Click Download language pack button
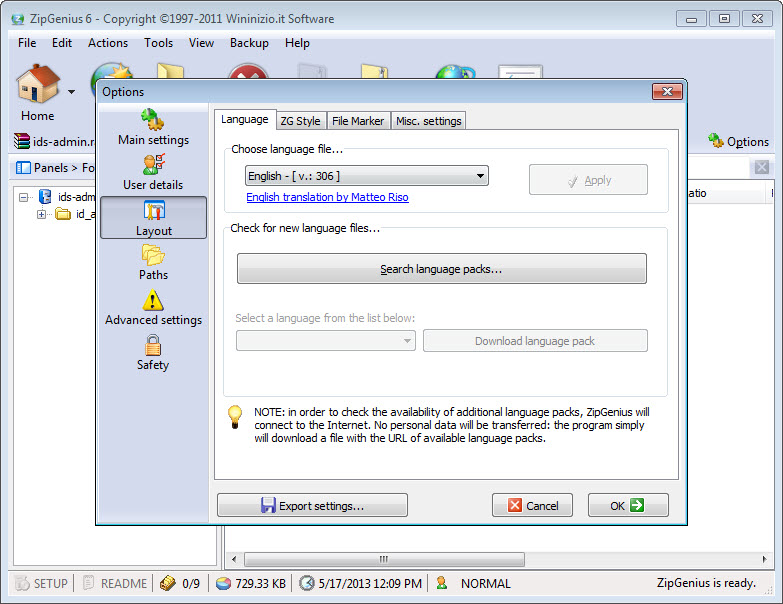The height and width of the screenshot is (604, 783). [x=535, y=340]
